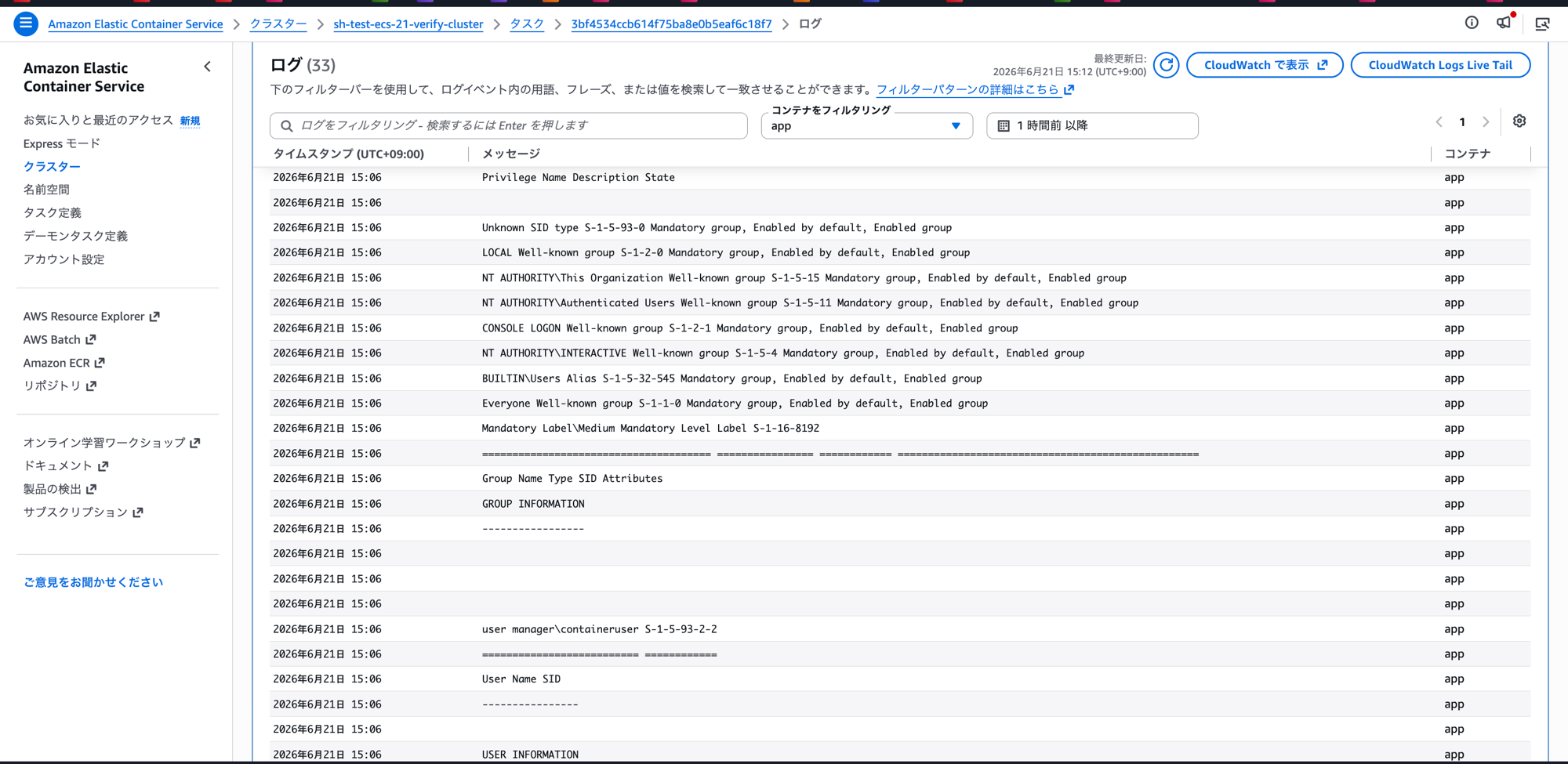Viewport: 1568px width, 764px height.
Task: Open デーモンタスク定義 in the sidebar
Action: pyautogui.click(x=75, y=236)
